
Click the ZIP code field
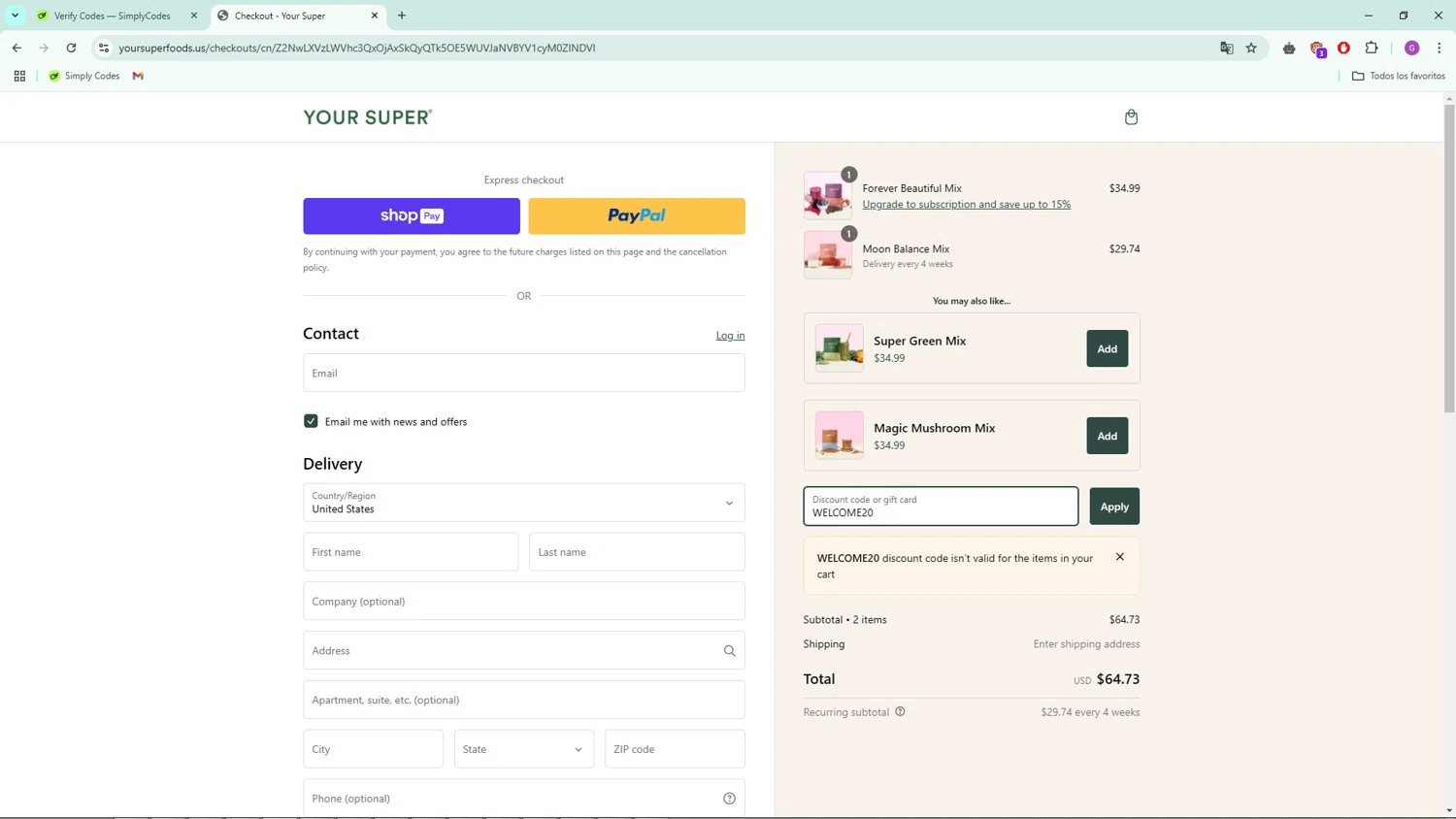(675, 749)
